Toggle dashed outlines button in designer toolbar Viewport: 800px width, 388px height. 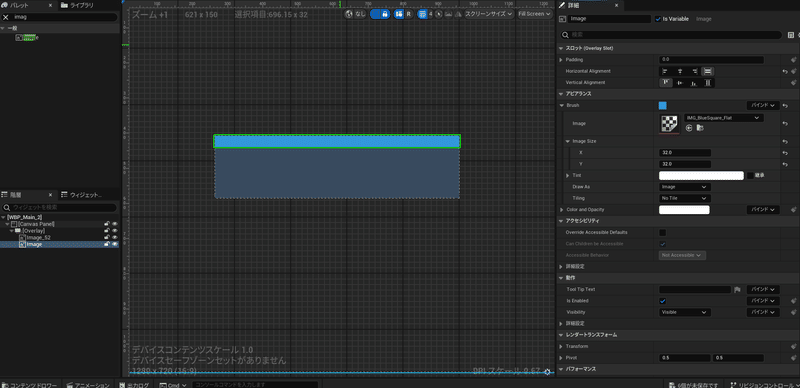375,14
